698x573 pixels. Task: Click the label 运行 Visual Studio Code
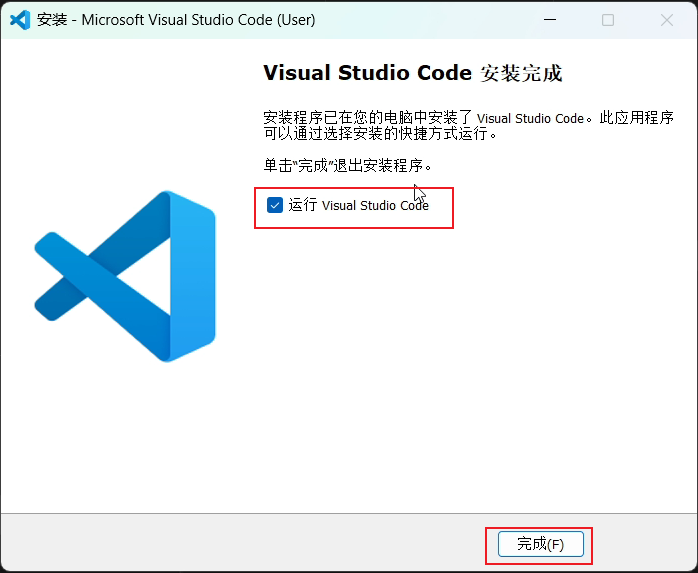pos(358,205)
